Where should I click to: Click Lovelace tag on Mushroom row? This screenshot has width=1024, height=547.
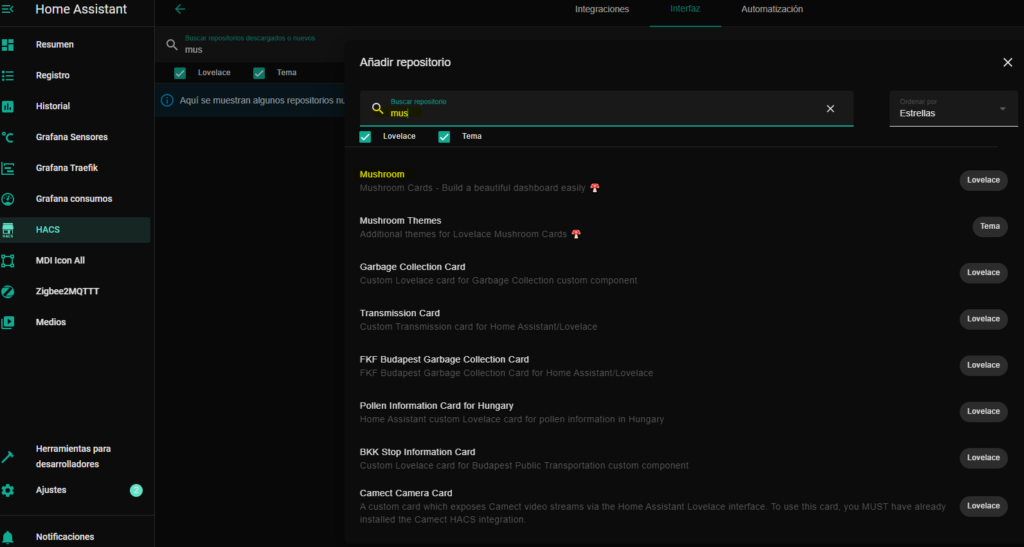point(983,180)
